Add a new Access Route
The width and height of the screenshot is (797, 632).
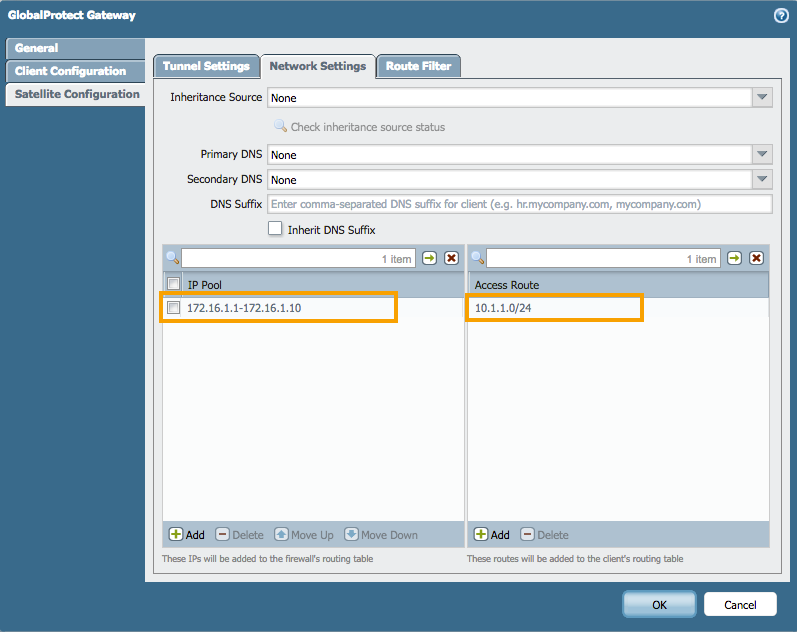coord(492,534)
